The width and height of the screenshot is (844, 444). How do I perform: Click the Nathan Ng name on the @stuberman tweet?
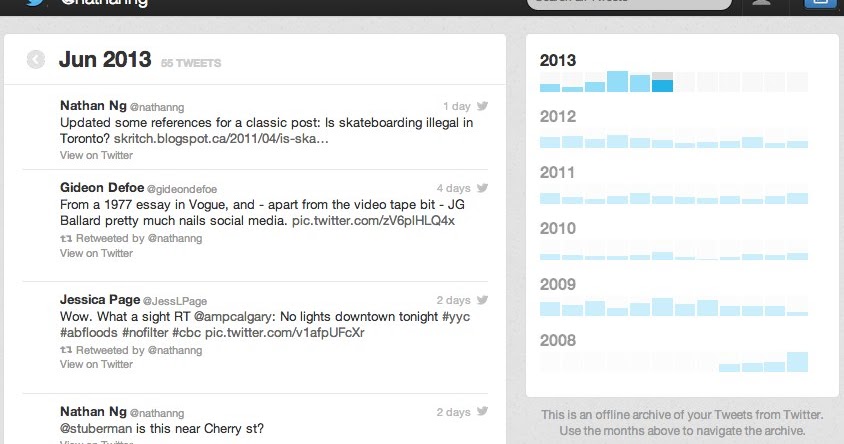[93, 411]
